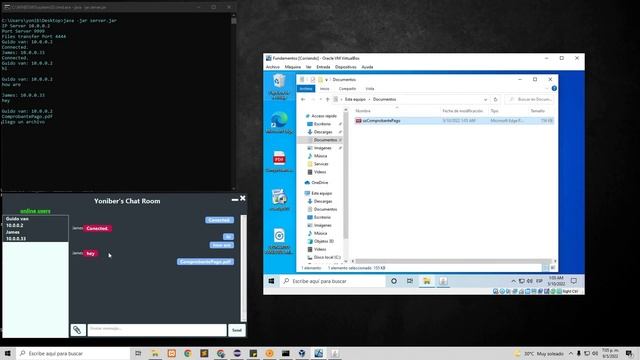Select Guido van in online users list

pyautogui.click(x=17, y=219)
